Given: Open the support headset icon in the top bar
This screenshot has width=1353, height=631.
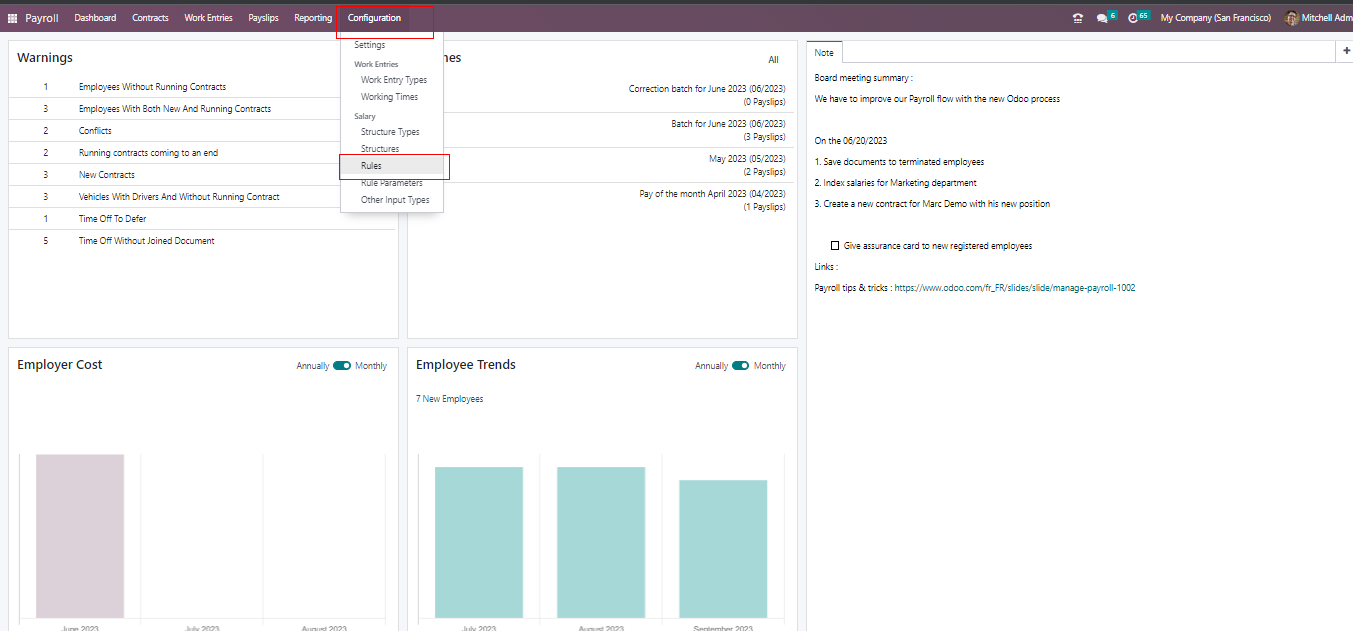Looking at the screenshot, I should click(x=1077, y=18).
